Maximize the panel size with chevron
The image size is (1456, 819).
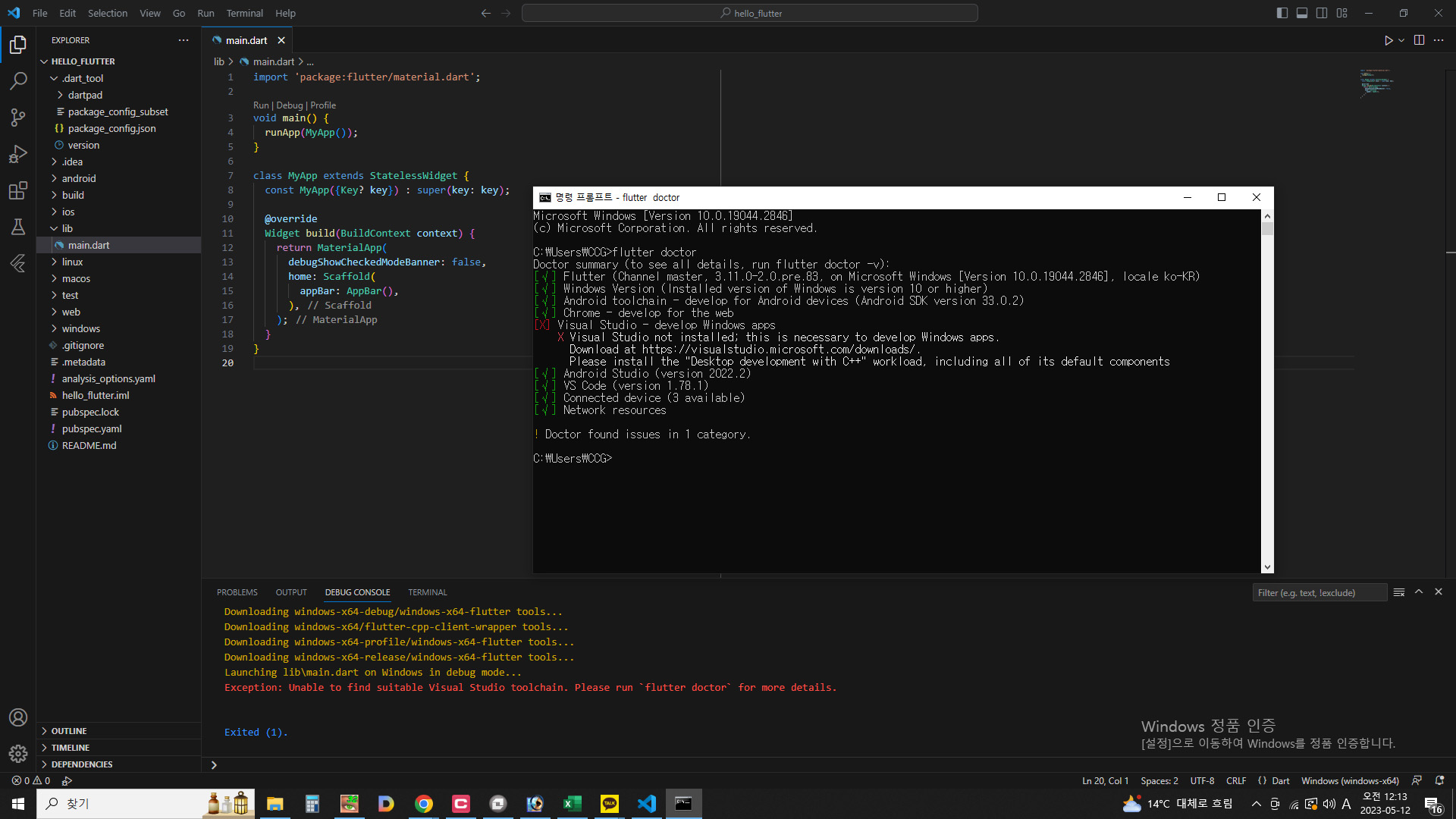(1419, 592)
